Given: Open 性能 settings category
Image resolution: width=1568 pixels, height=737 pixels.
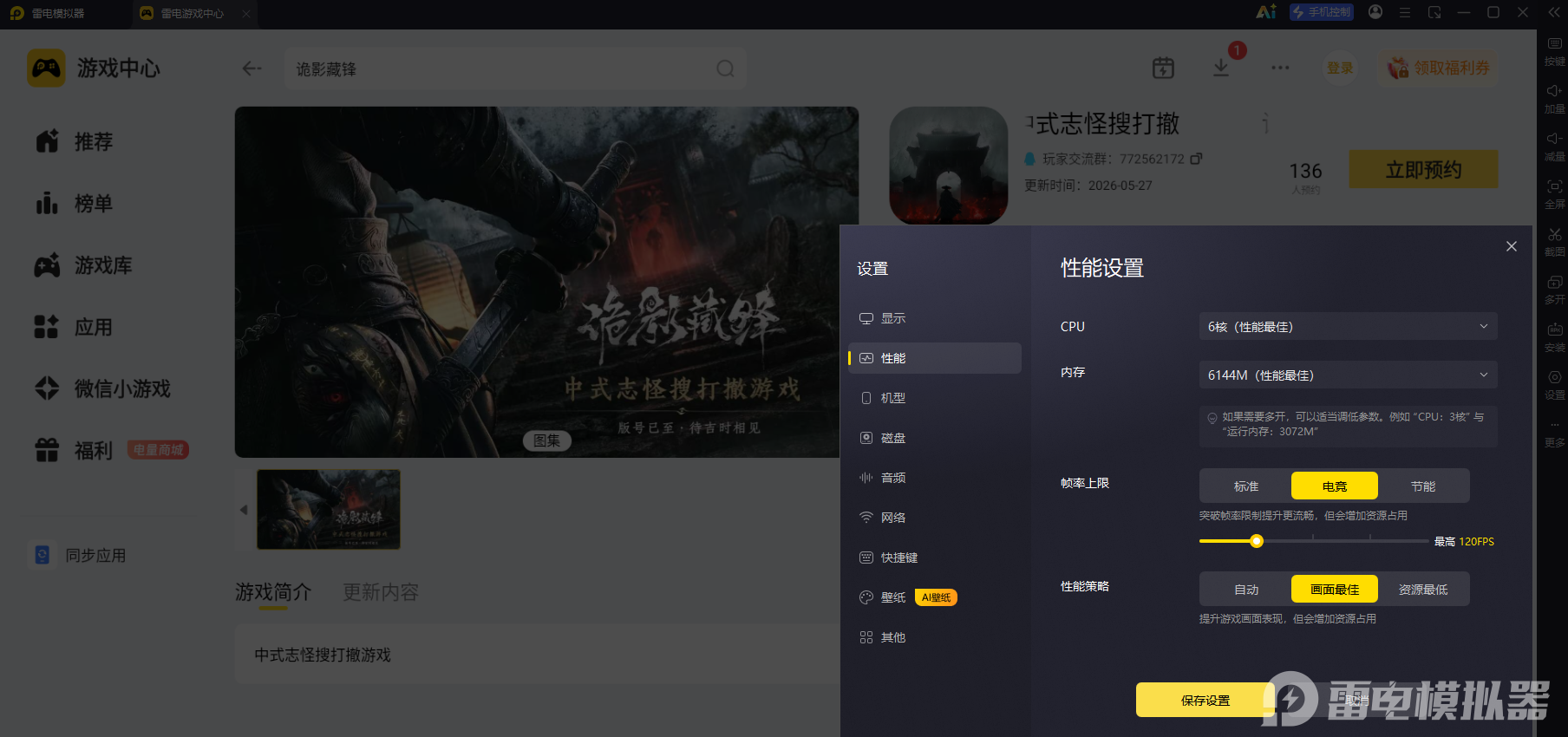Looking at the screenshot, I should point(935,358).
